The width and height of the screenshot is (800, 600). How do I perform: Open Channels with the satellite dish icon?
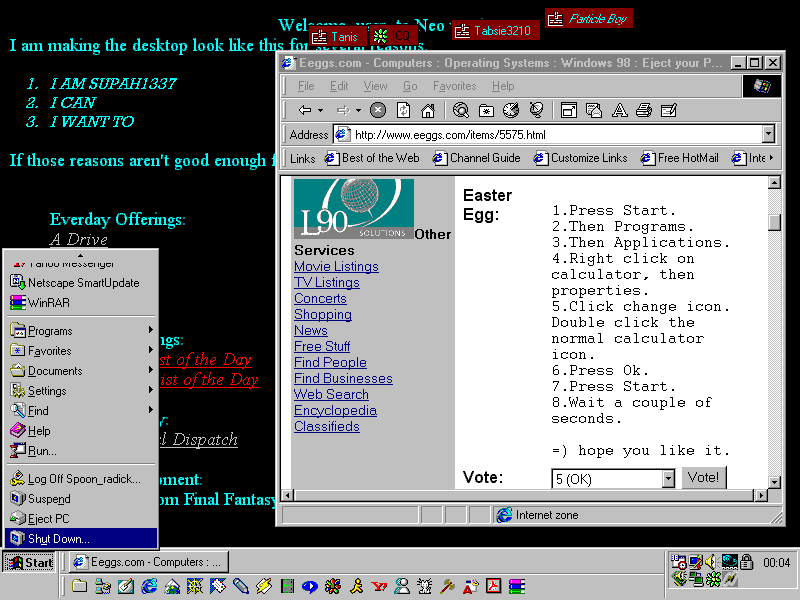tap(536, 110)
